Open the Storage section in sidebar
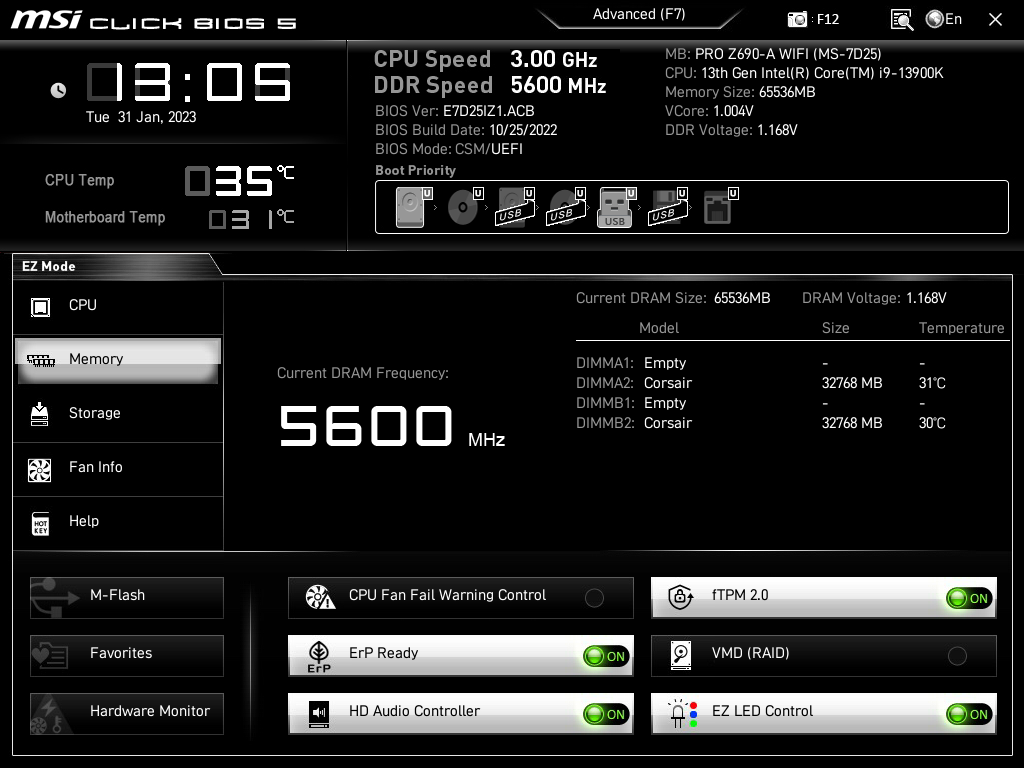The image size is (1024, 768). click(x=118, y=413)
